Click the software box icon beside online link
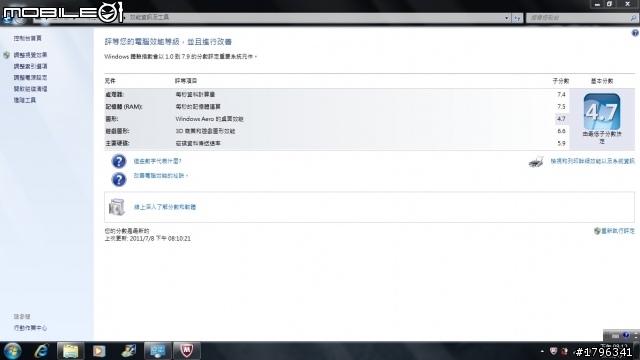Image resolution: width=640 pixels, height=360 pixels. coord(117,207)
